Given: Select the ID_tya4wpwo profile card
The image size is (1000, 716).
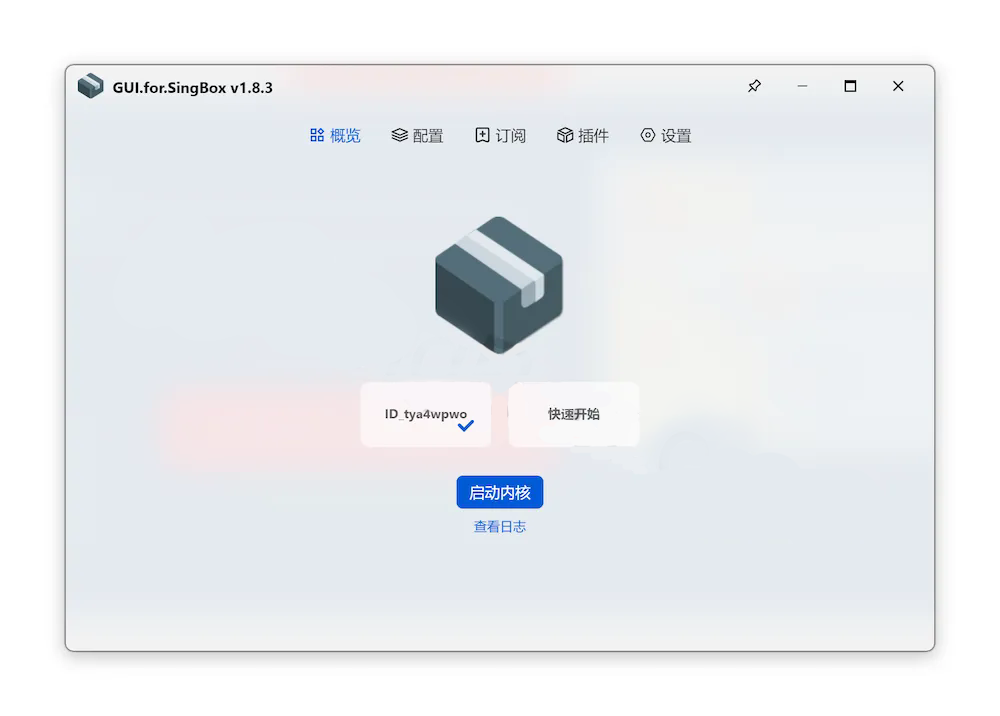Looking at the screenshot, I should 425,414.
